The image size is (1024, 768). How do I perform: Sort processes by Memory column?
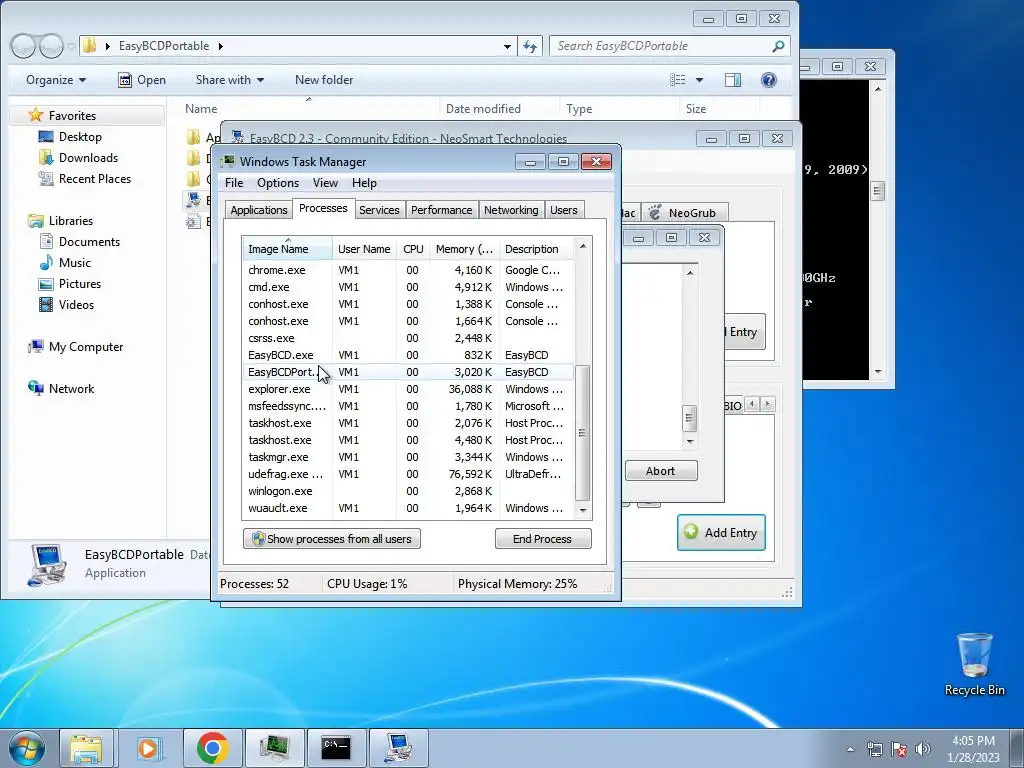tap(464, 249)
